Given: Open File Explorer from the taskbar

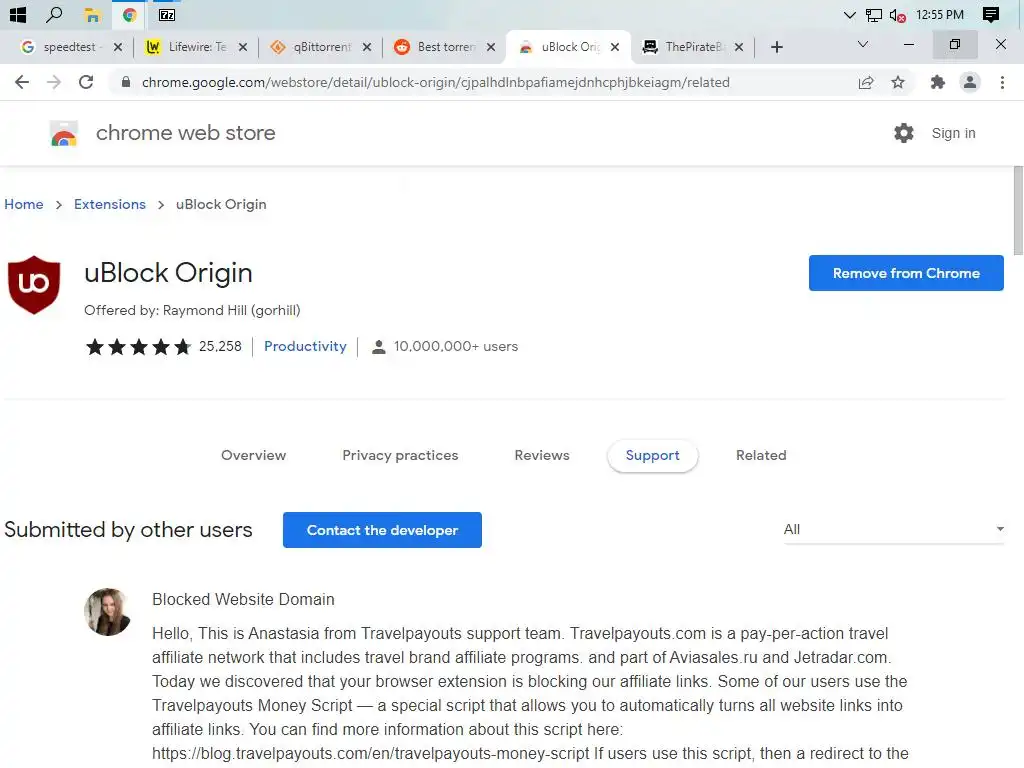Looking at the screenshot, I should tap(92, 14).
